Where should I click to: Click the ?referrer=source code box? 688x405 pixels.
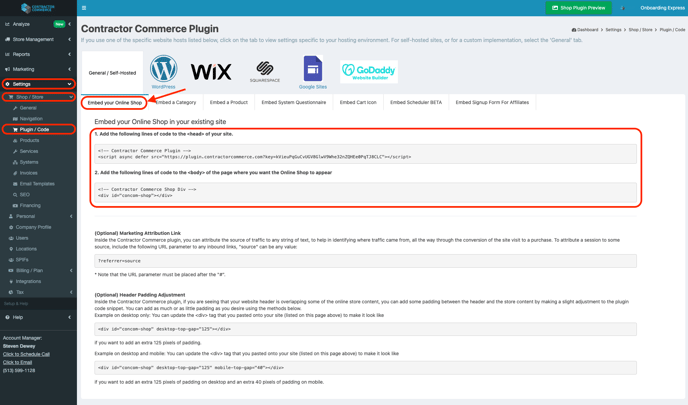tap(366, 261)
